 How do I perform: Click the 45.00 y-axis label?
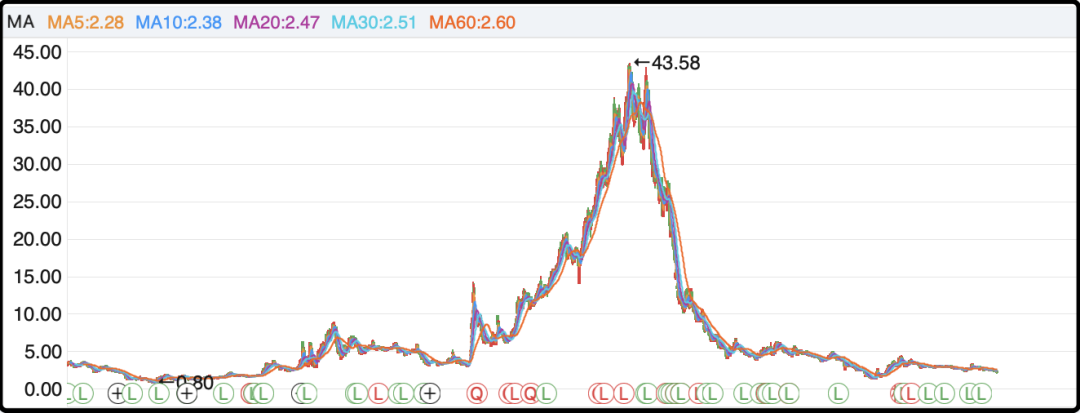[x=36, y=52]
